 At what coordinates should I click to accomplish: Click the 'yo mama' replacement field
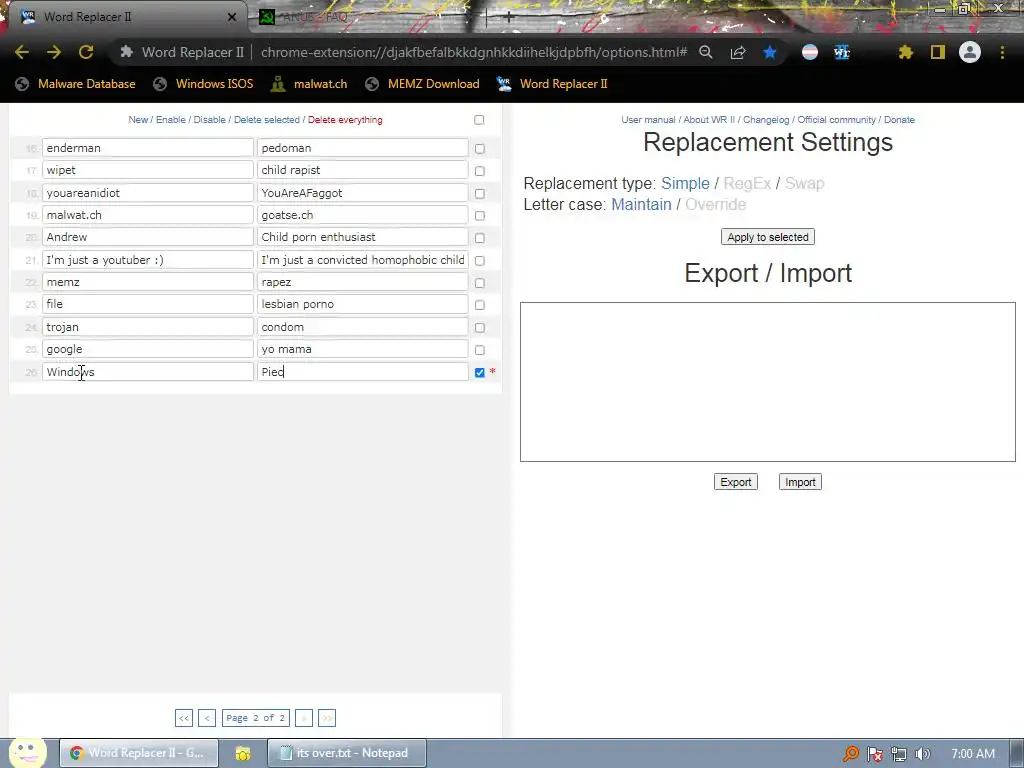coord(362,349)
